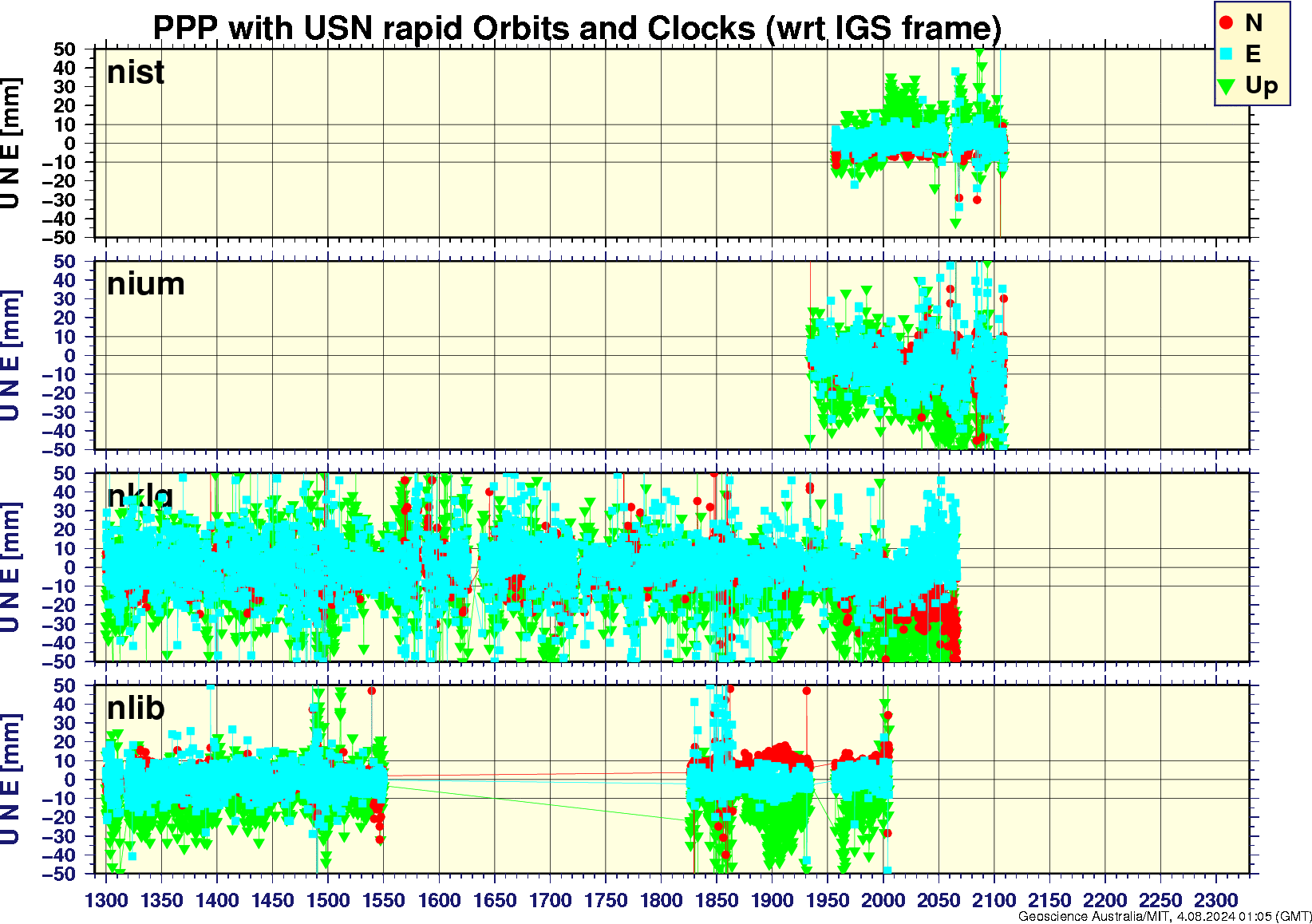
Task: Click the 0 tick label of nium panel
Action: coord(71,356)
